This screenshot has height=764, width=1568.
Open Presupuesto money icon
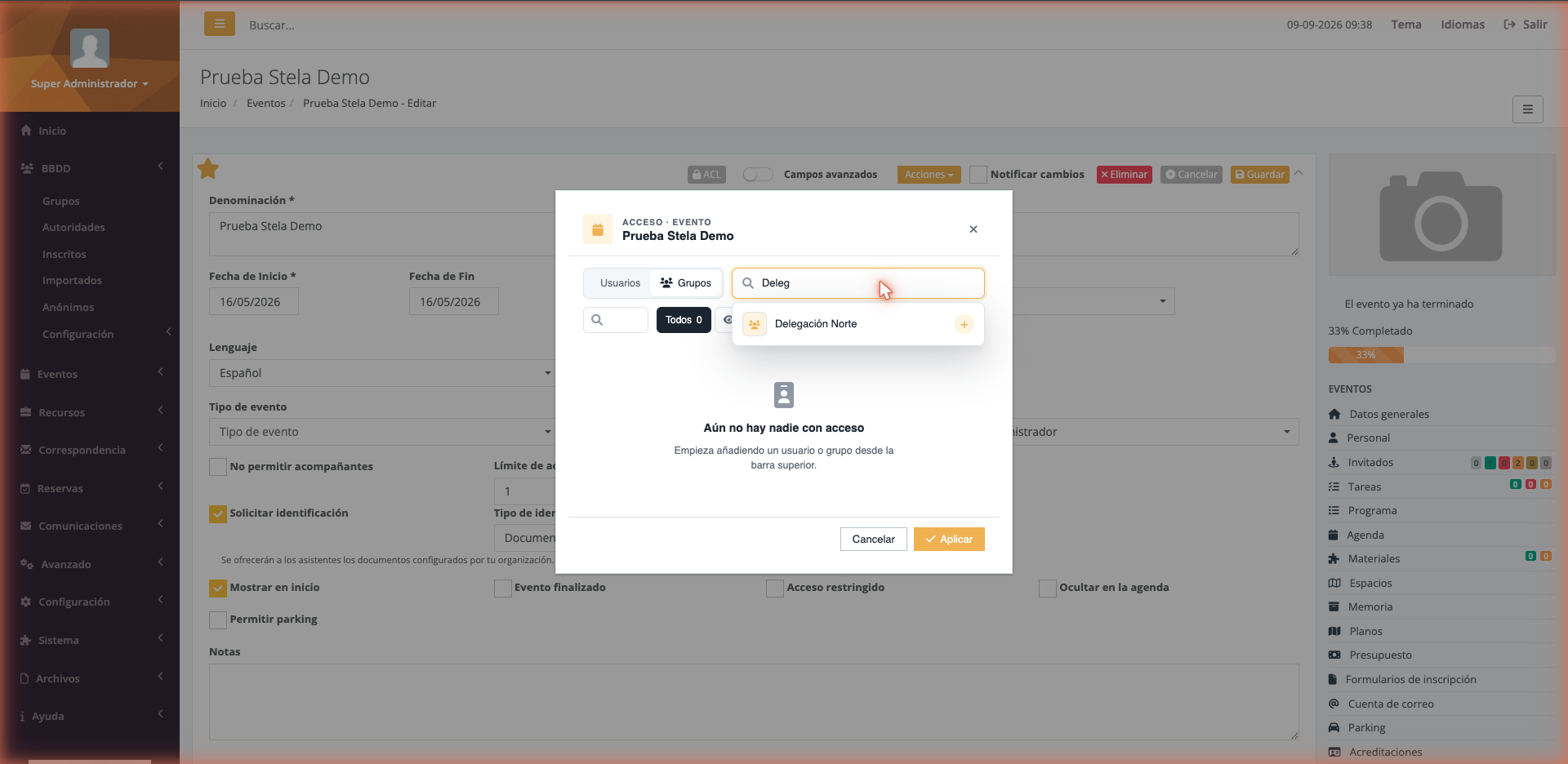pos(1334,655)
